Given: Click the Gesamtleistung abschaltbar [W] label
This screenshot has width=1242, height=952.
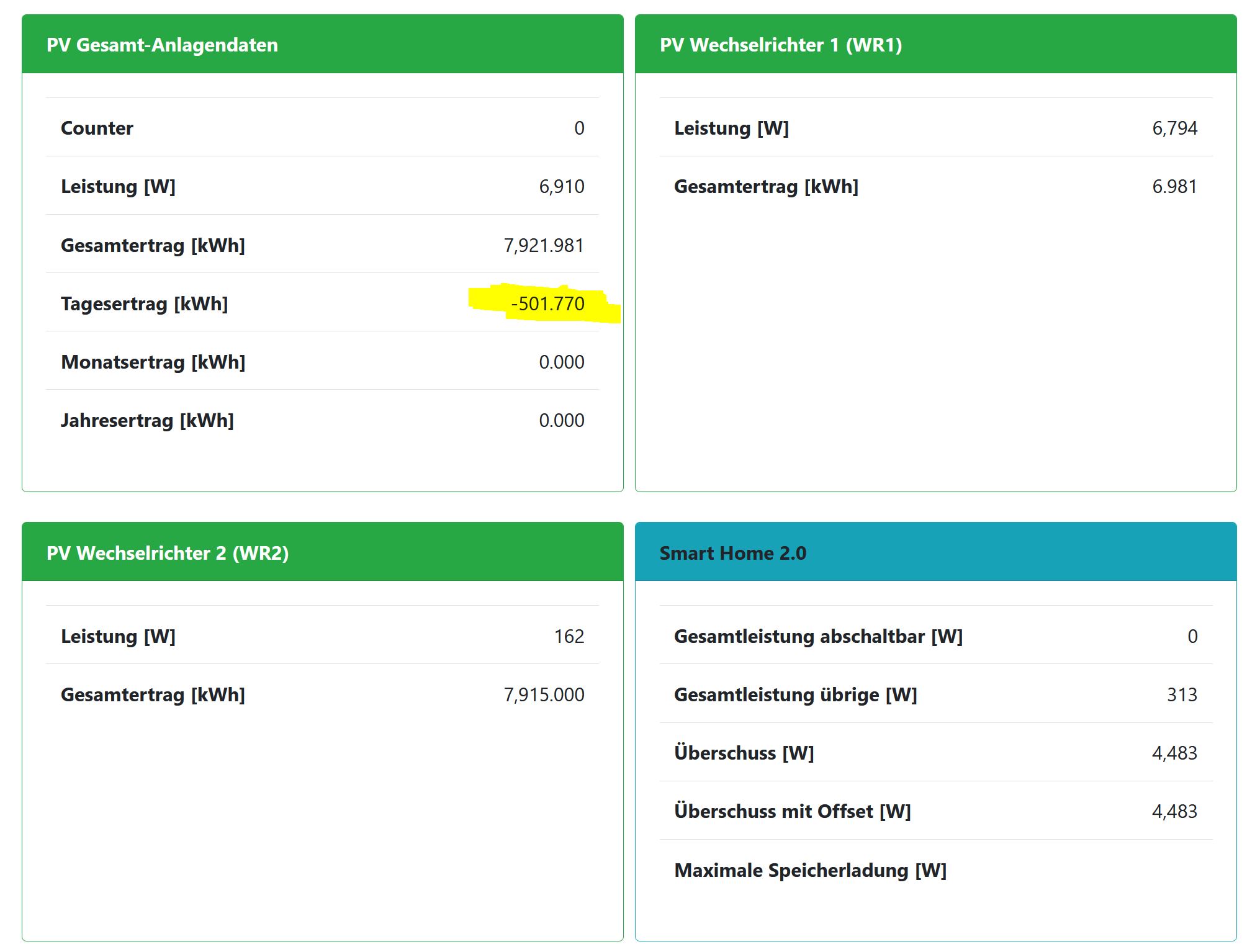Looking at the screenshot, I should [x=818, y=637].
